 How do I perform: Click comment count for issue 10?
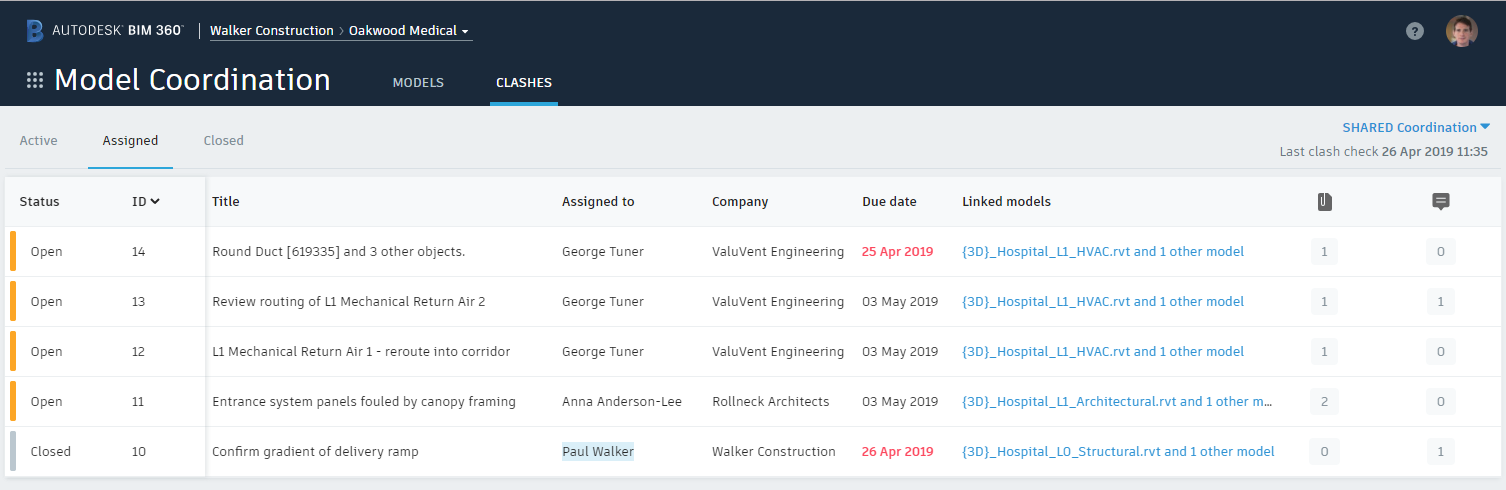(1441, 452)
